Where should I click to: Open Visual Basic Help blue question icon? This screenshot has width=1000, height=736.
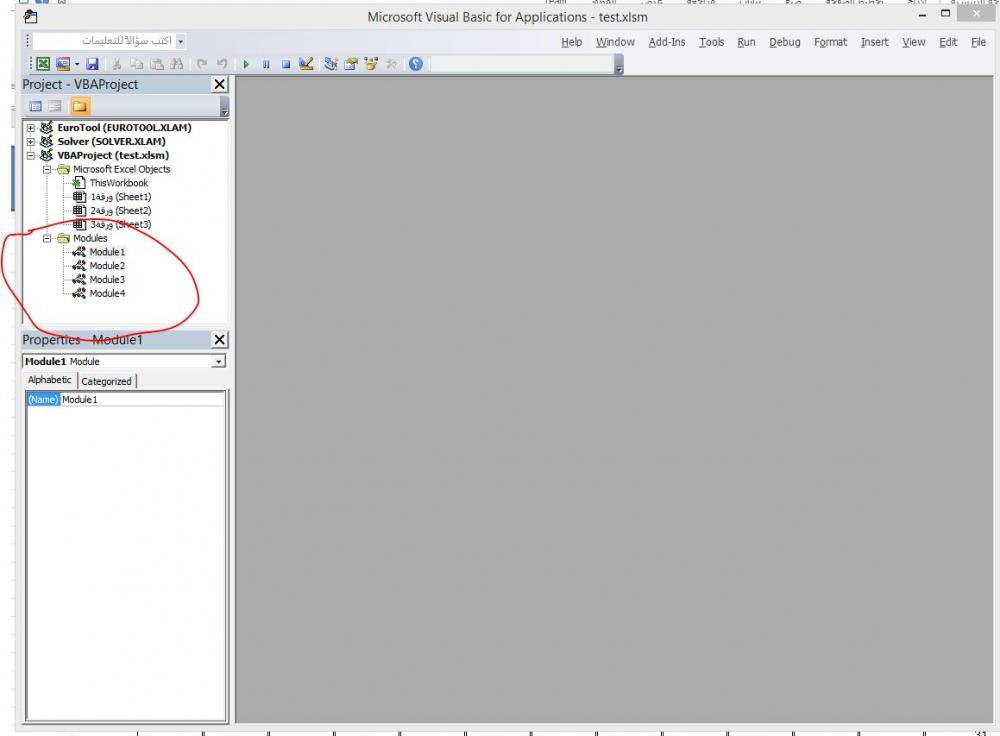coord(416,64)
